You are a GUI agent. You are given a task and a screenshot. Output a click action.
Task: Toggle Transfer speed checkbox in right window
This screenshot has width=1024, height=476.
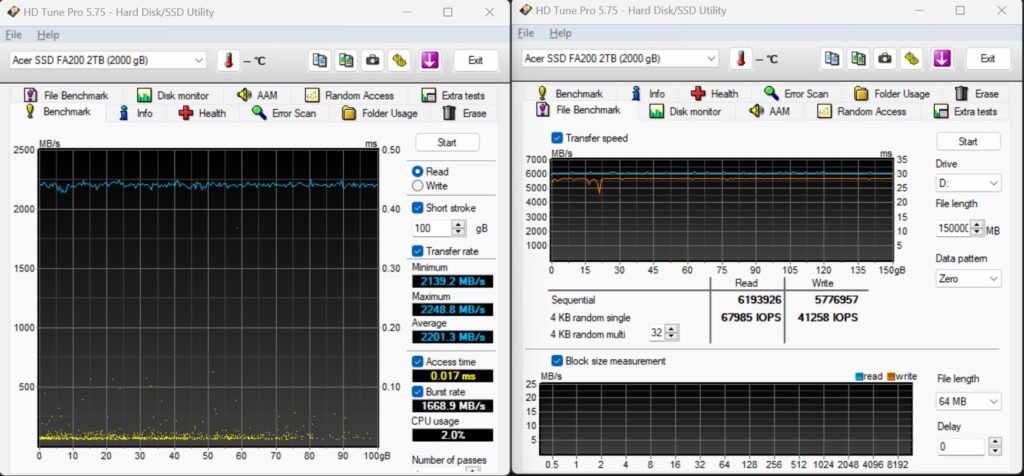[x=557, y=138]
